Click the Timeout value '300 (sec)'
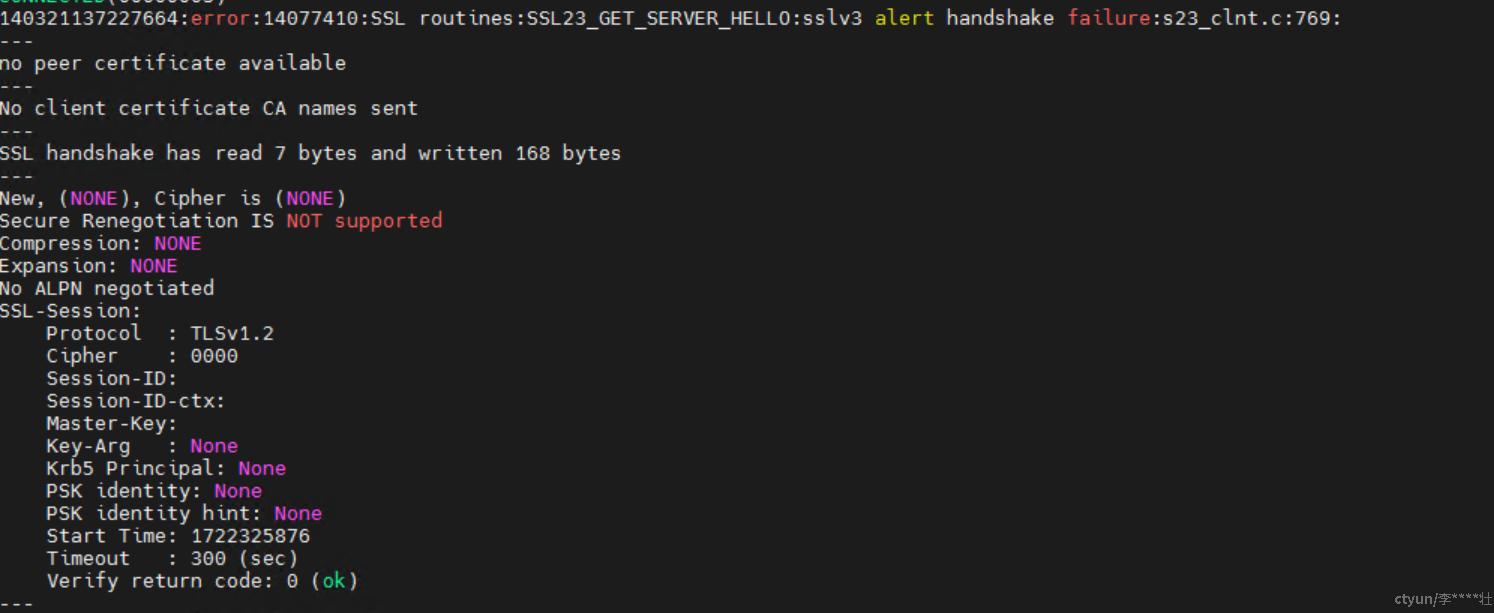 (244, 558)
